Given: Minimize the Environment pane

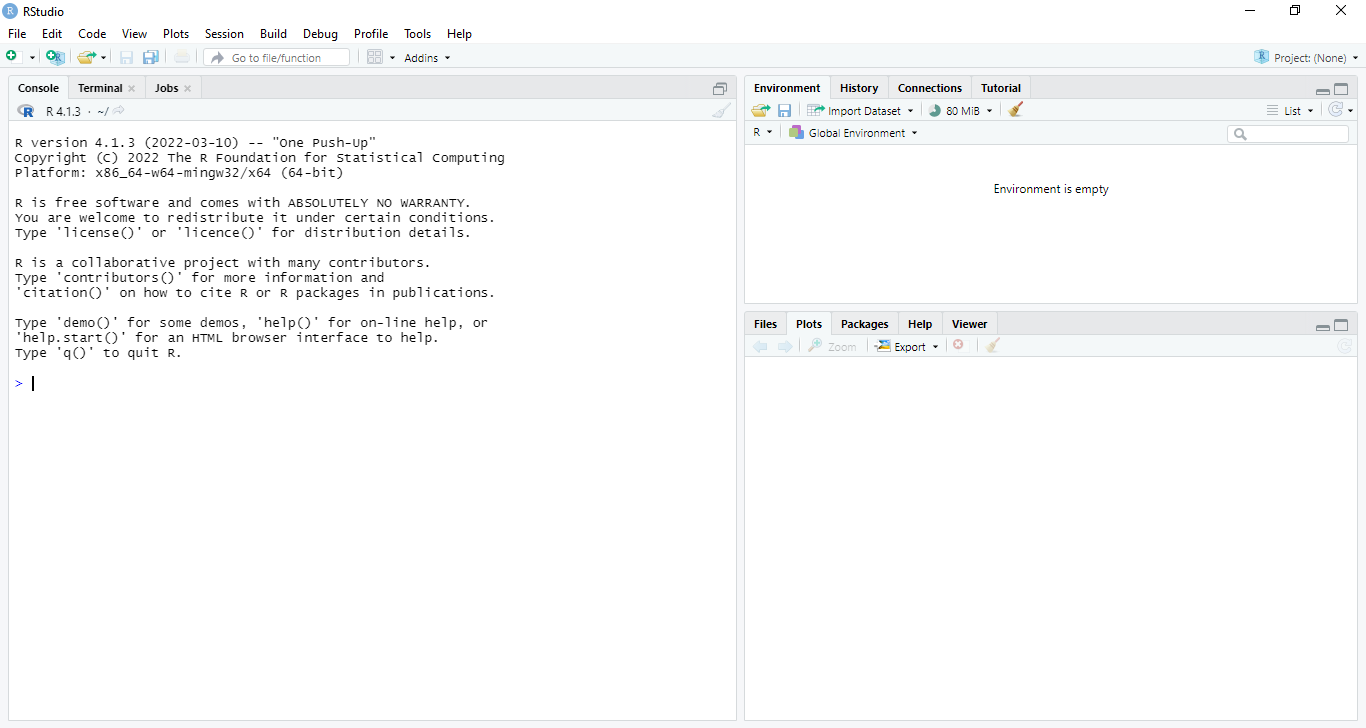Looking at the screenshot, I should pos(1322,90).
